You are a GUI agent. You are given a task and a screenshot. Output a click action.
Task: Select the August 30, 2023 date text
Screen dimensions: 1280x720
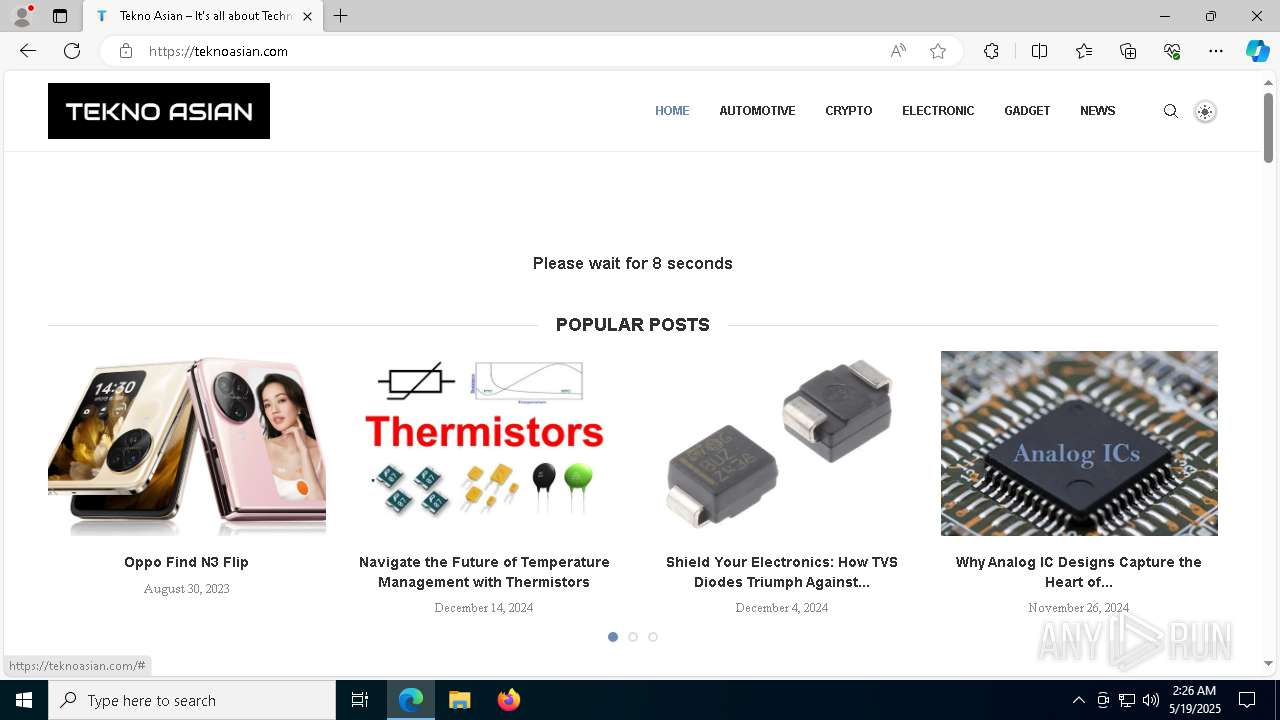(x=187, y=589)
